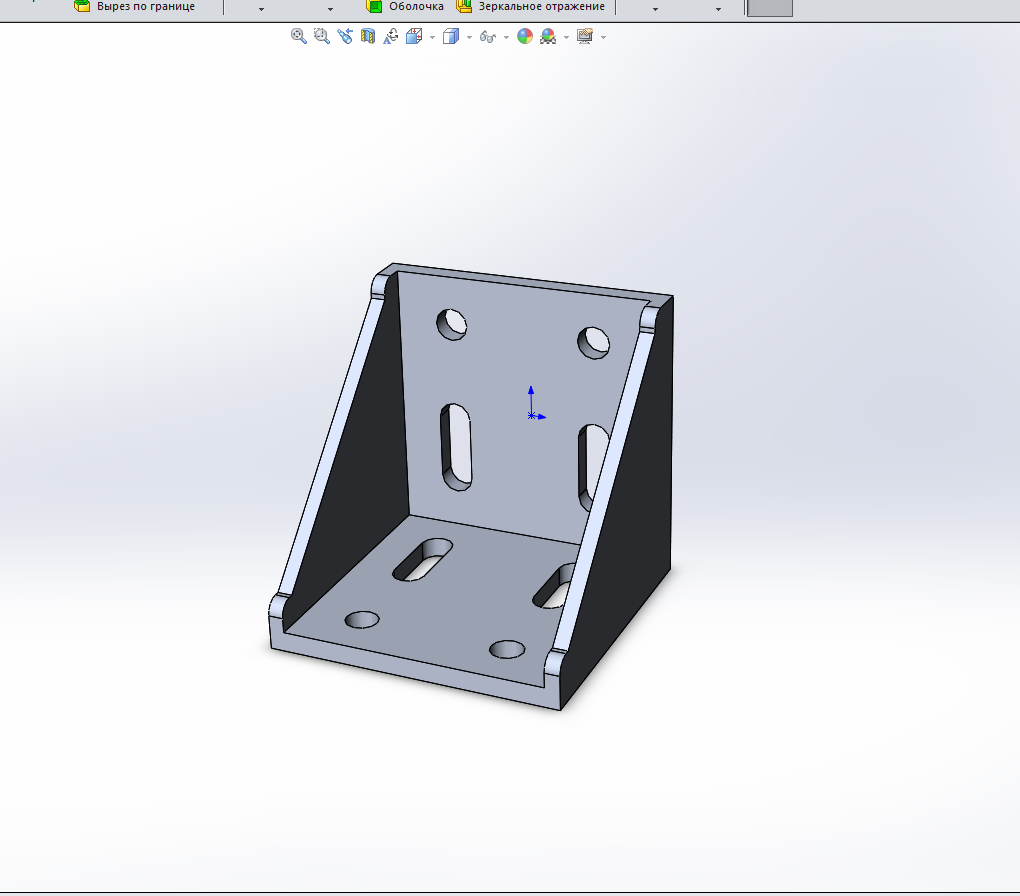Expand the Display Style dropdown arrow
Screen dimensions: 1020x896
point(469,38)
